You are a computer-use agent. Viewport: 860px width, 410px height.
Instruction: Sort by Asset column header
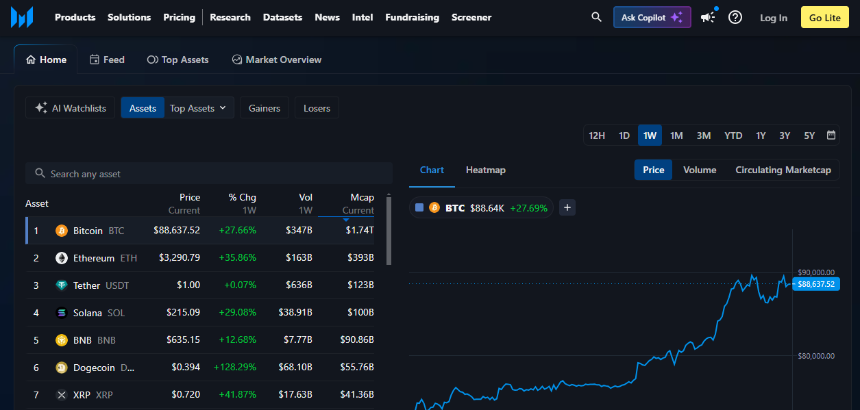point(37,204)
